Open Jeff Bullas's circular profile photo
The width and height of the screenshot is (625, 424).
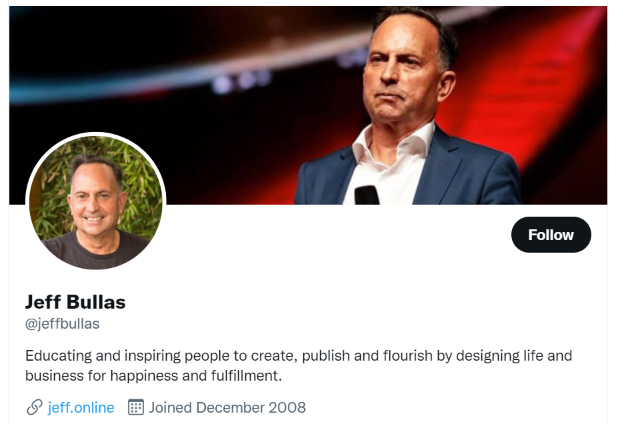tap(96, 203)
